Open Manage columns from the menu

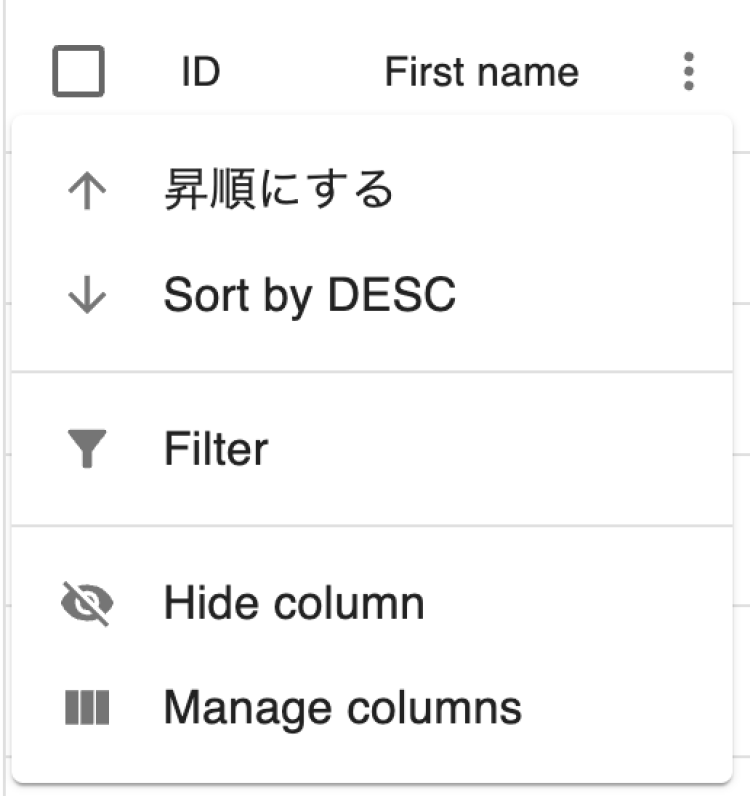[x=342, y=708]
